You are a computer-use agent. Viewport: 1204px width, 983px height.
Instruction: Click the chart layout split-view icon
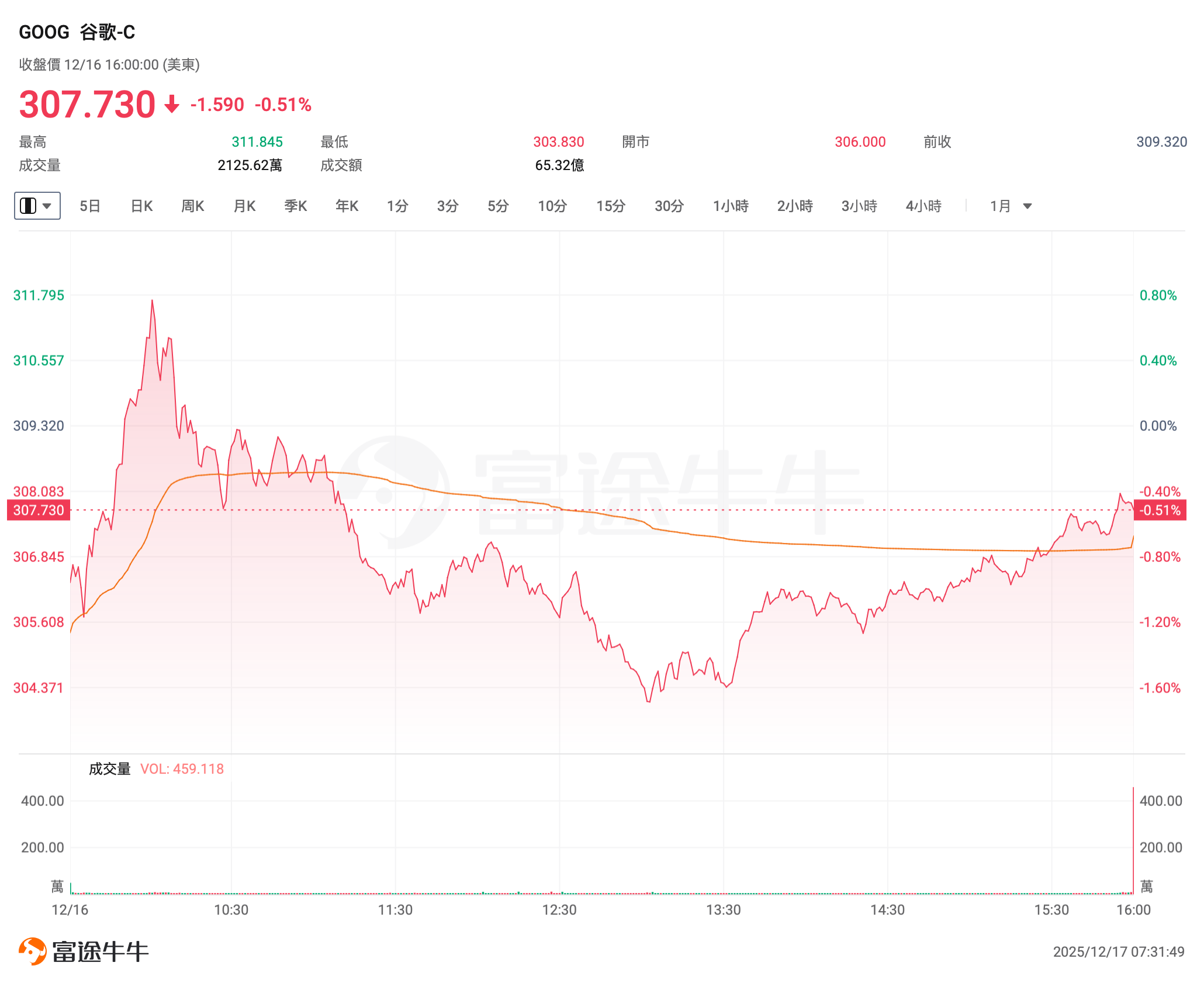(28, 206)
